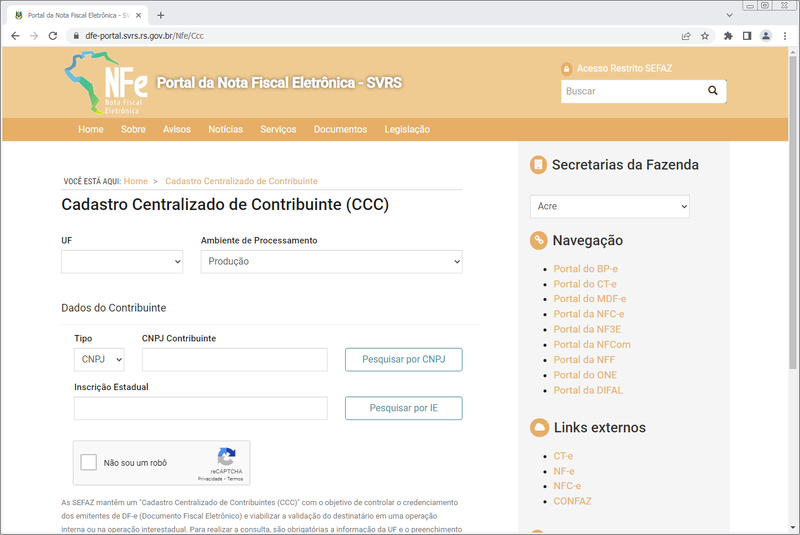Open the NFC-e external link
The image size is (800, 535).
point(567,486)
